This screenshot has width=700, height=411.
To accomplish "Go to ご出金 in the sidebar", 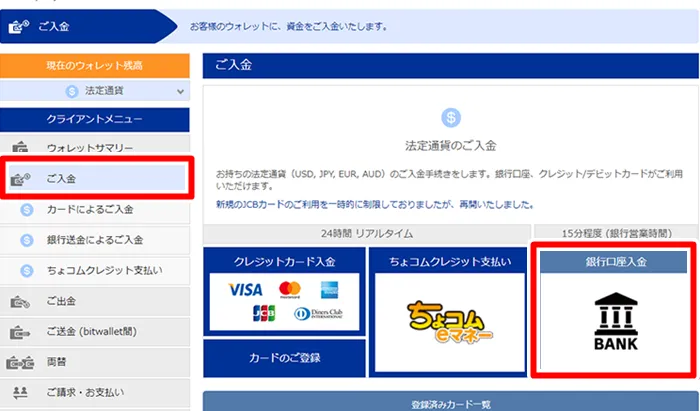I will click(95, 301).
